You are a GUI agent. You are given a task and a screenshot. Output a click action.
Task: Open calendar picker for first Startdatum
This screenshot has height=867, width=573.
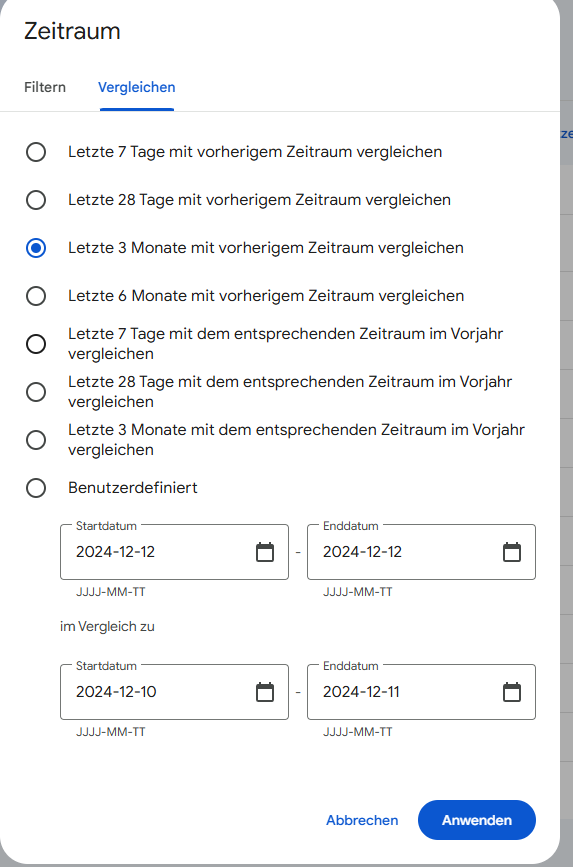[265, 552]
